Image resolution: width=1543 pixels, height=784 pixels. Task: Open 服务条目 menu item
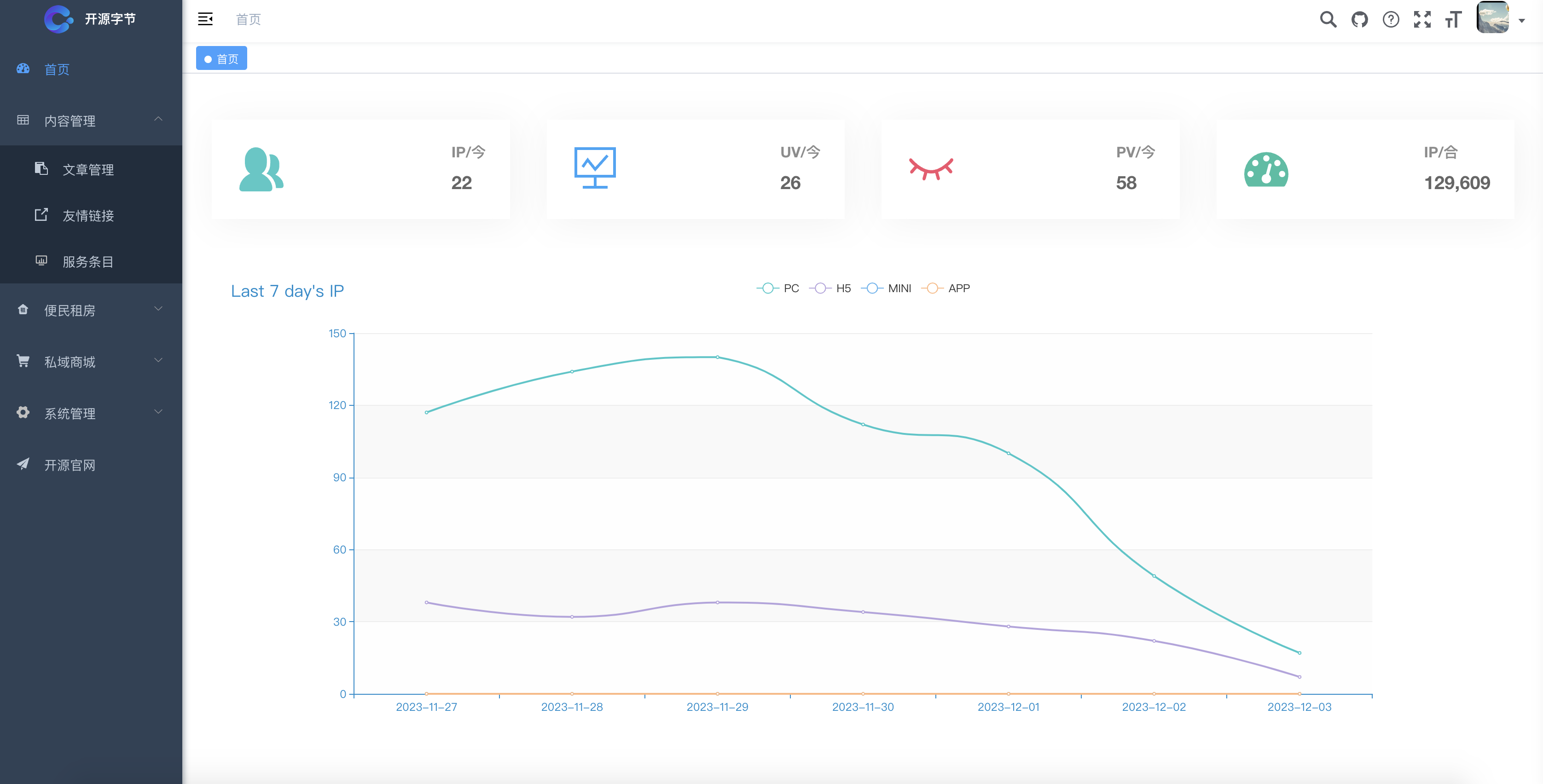pyautogui.click(x=91, y=261)
